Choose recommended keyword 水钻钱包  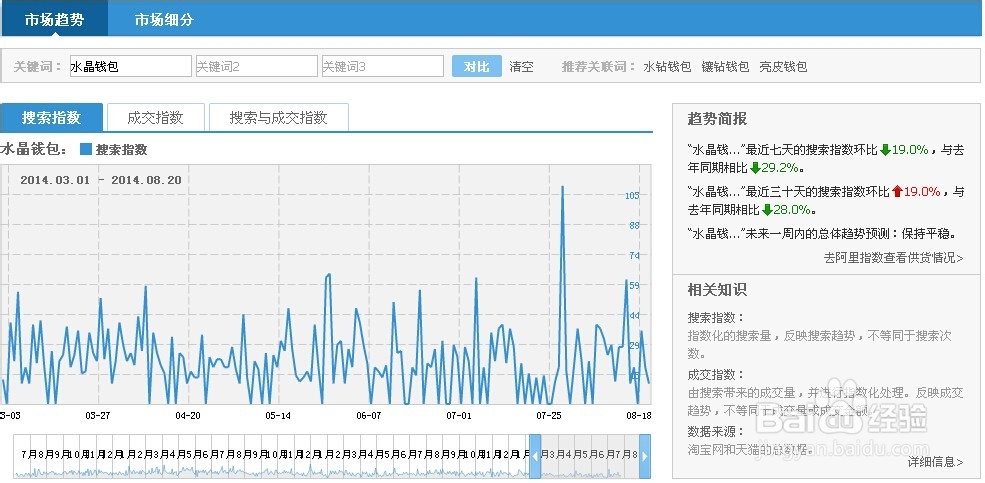[667, 67]
